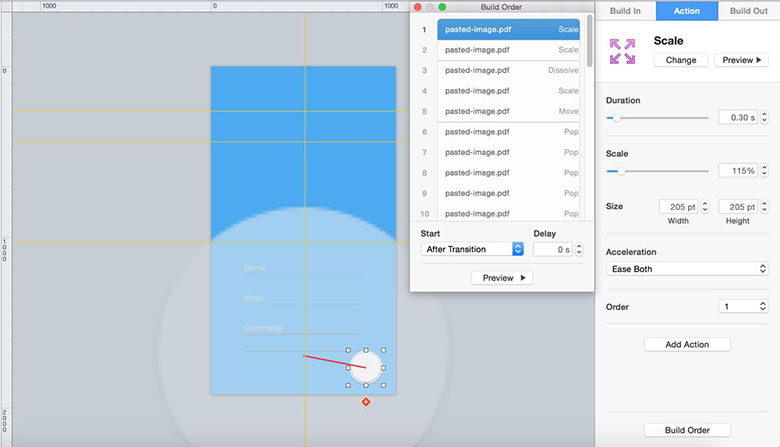Select build row 2 pasted-image.pdf Scale
780x447 pixels.
(508, 50)
